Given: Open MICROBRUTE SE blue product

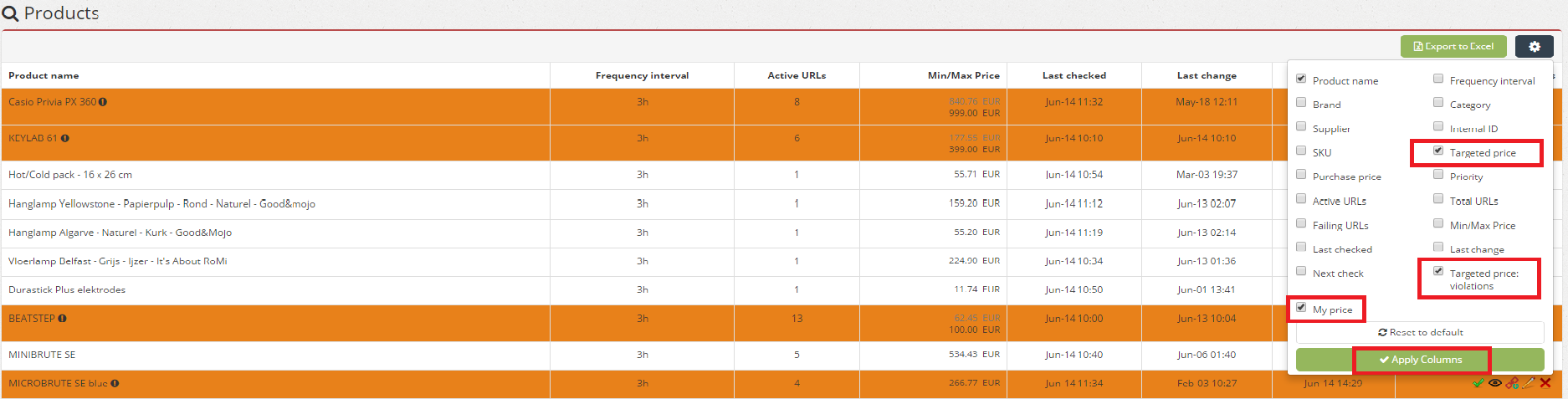Looking at the screenshot, I should coord(58,383).
